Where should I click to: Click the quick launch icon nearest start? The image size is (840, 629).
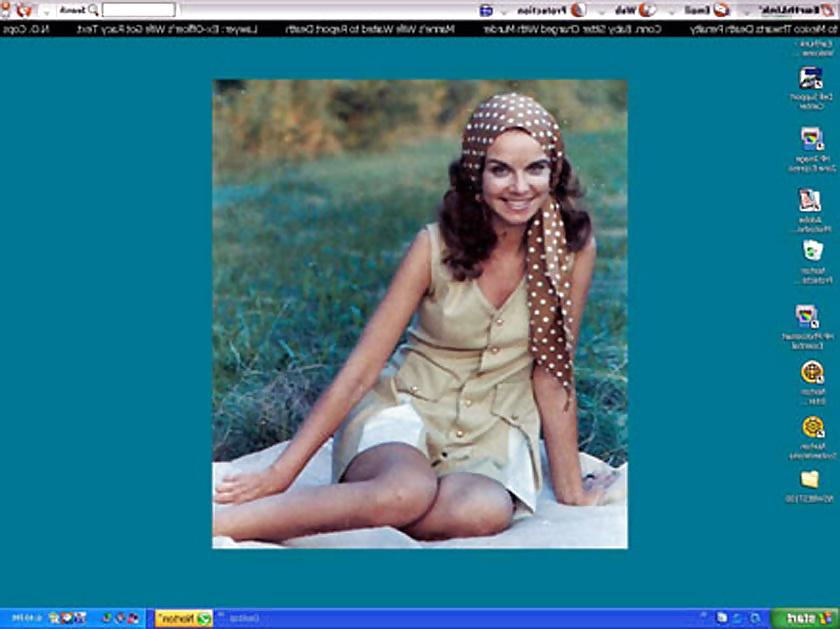pyautogui.click(x=755, y=618)
